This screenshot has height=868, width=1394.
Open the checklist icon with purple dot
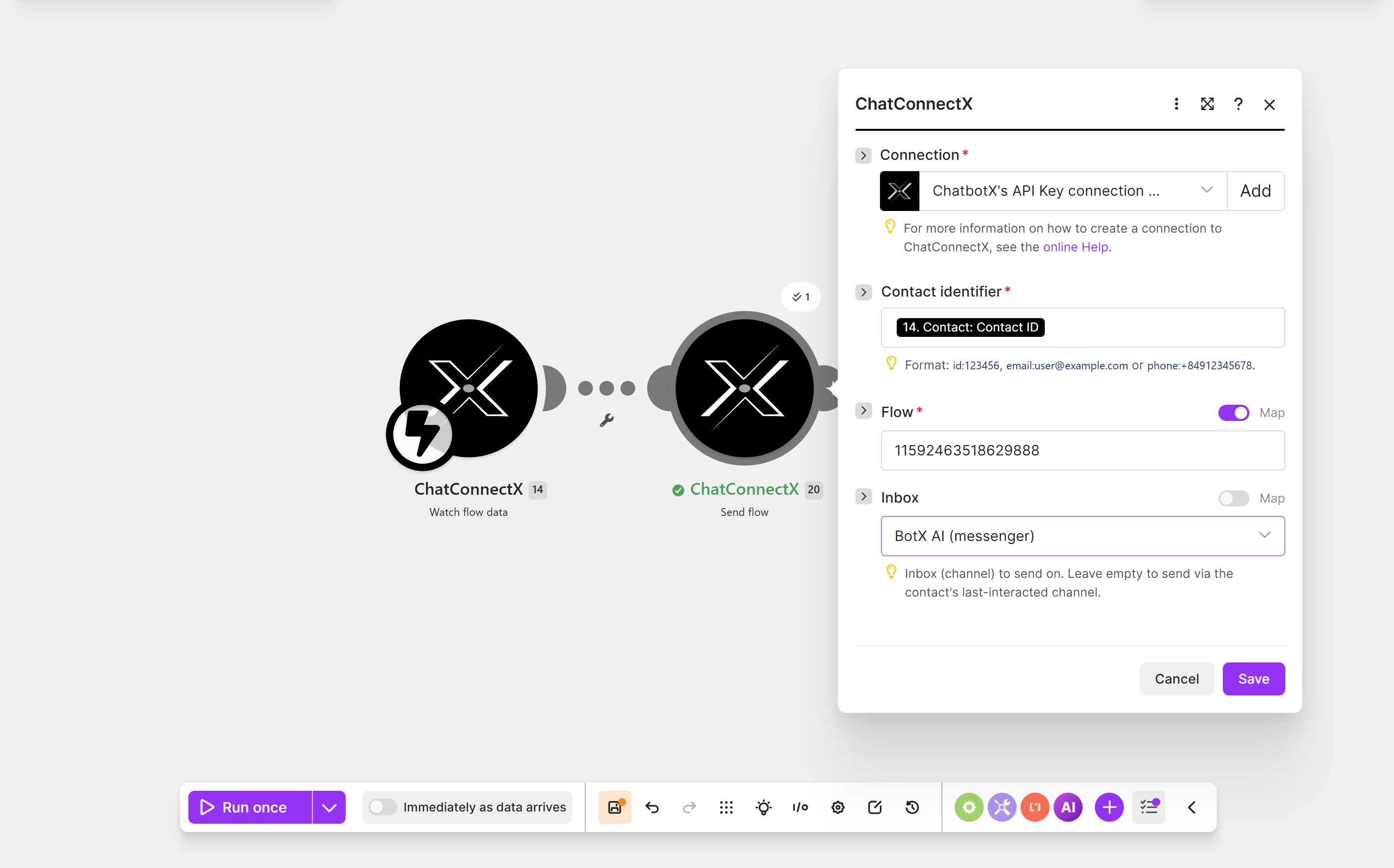click(1149, 807)
